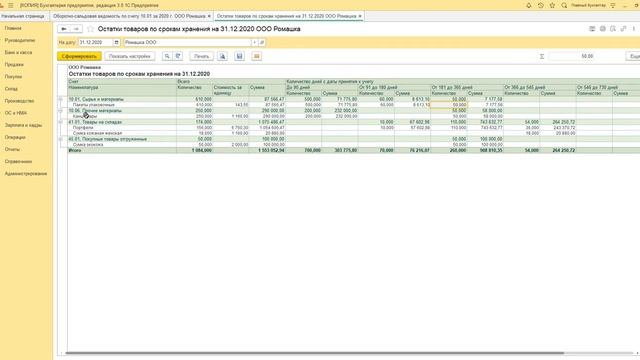Viewport: 640px width, 360px height.
Task: Close the Остатки товаров tab
Action: pos(360,16)
